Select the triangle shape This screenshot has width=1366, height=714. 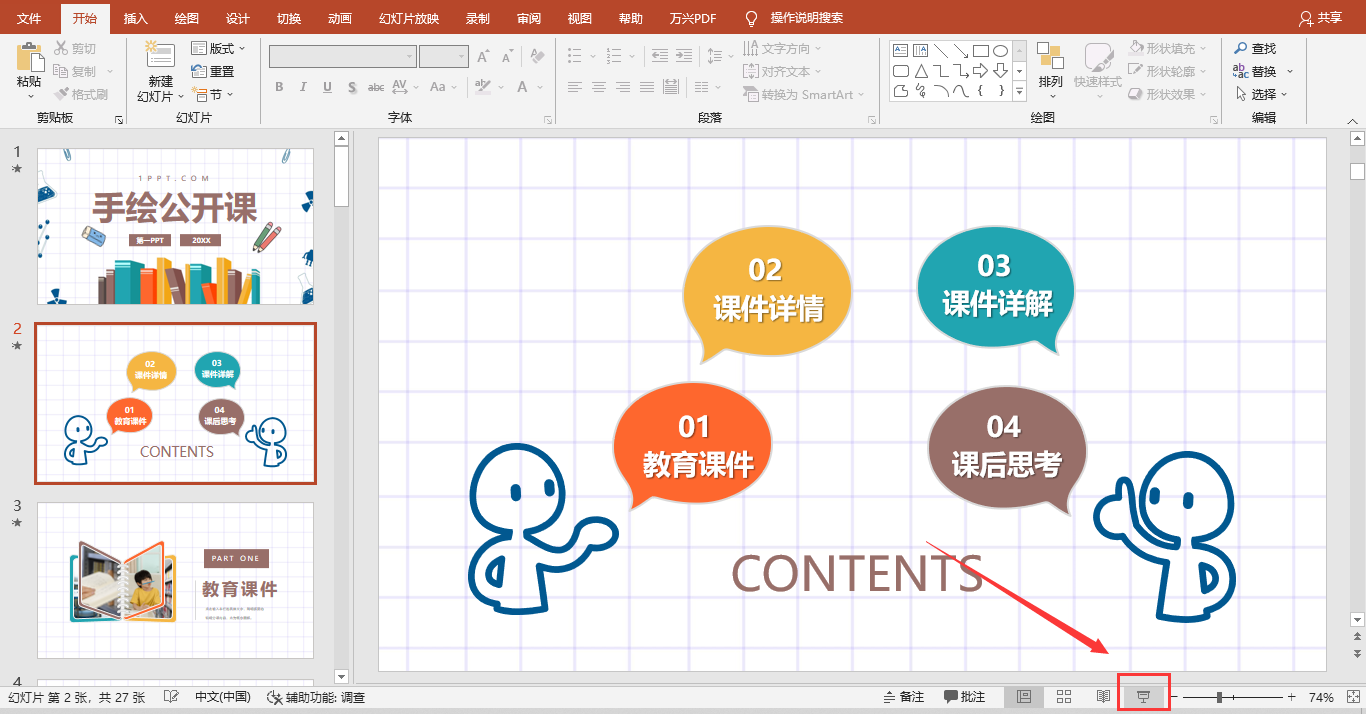tap(920, 71)
